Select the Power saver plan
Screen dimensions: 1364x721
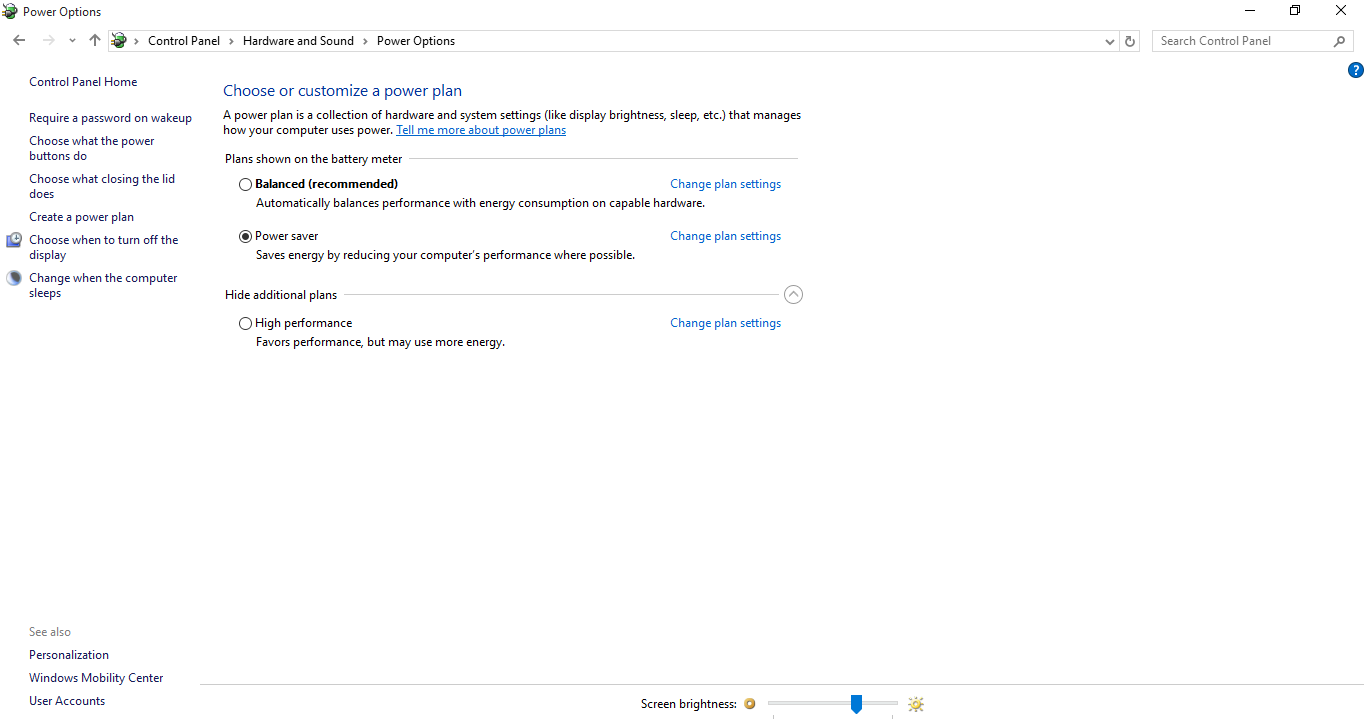(x=245, y=237)
